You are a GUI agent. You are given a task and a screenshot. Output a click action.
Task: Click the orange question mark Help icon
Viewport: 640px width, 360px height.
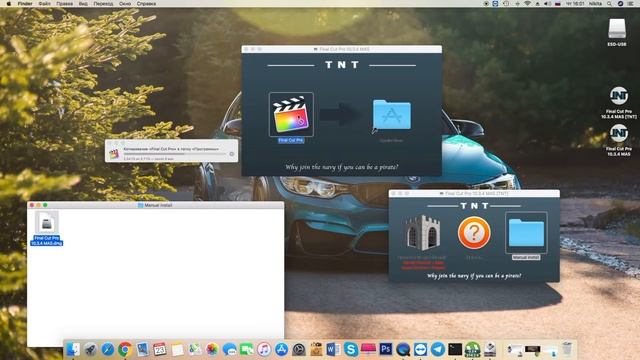point(474,233)
